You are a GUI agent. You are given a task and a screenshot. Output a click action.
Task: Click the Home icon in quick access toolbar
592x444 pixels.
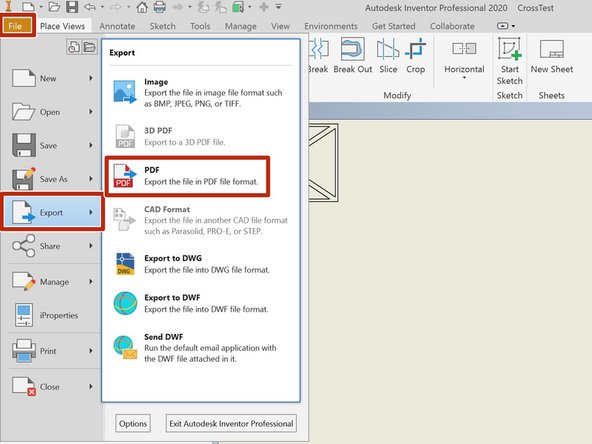pos(142,7)
